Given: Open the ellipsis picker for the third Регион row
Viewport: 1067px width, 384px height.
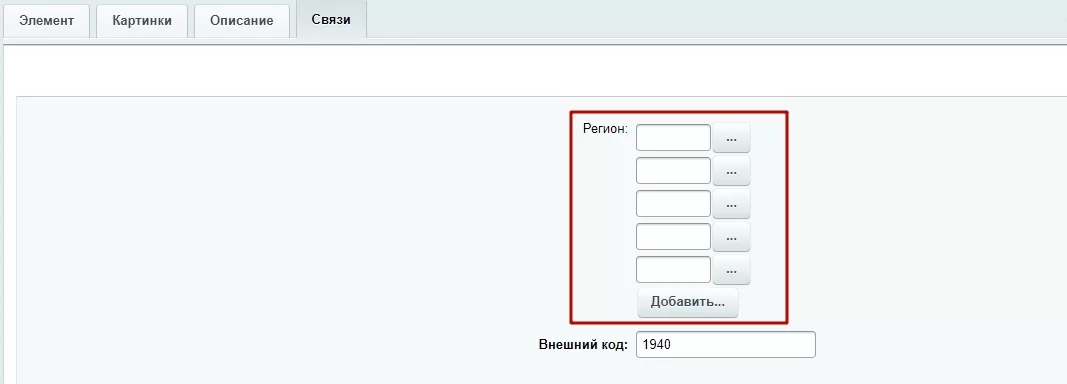Looking at the screenshot, I should pyautogui.click(x=732, y=204).
